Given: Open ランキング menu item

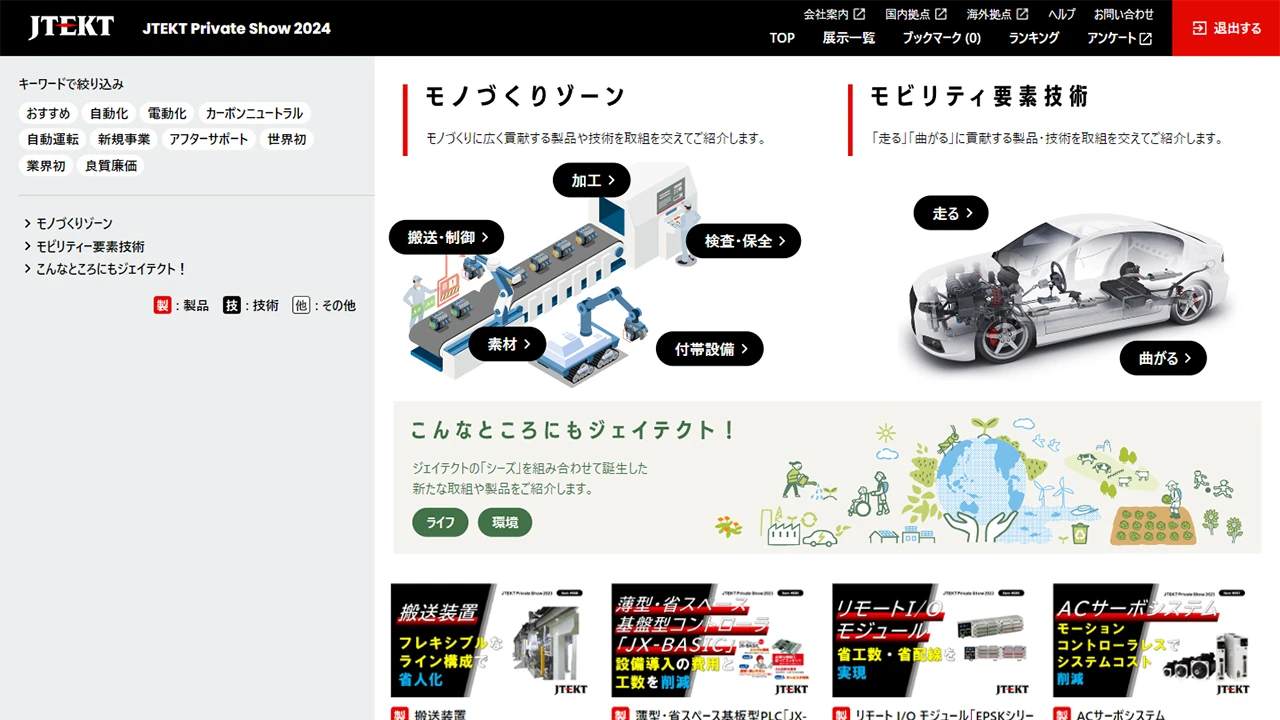Looking at the screenshot, I should [1034, 38].
